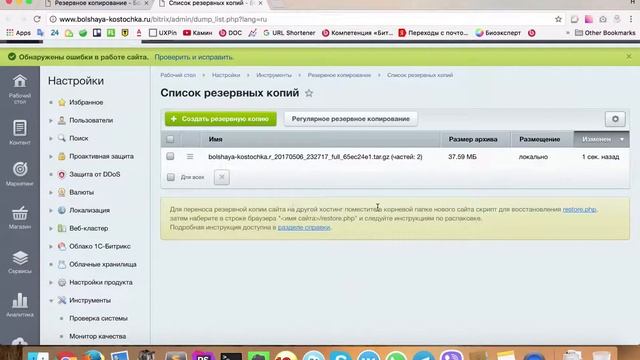Click the Защита от DDoS icon
Viewport: 640px width, 360px height.
click(x=62, y=174)
